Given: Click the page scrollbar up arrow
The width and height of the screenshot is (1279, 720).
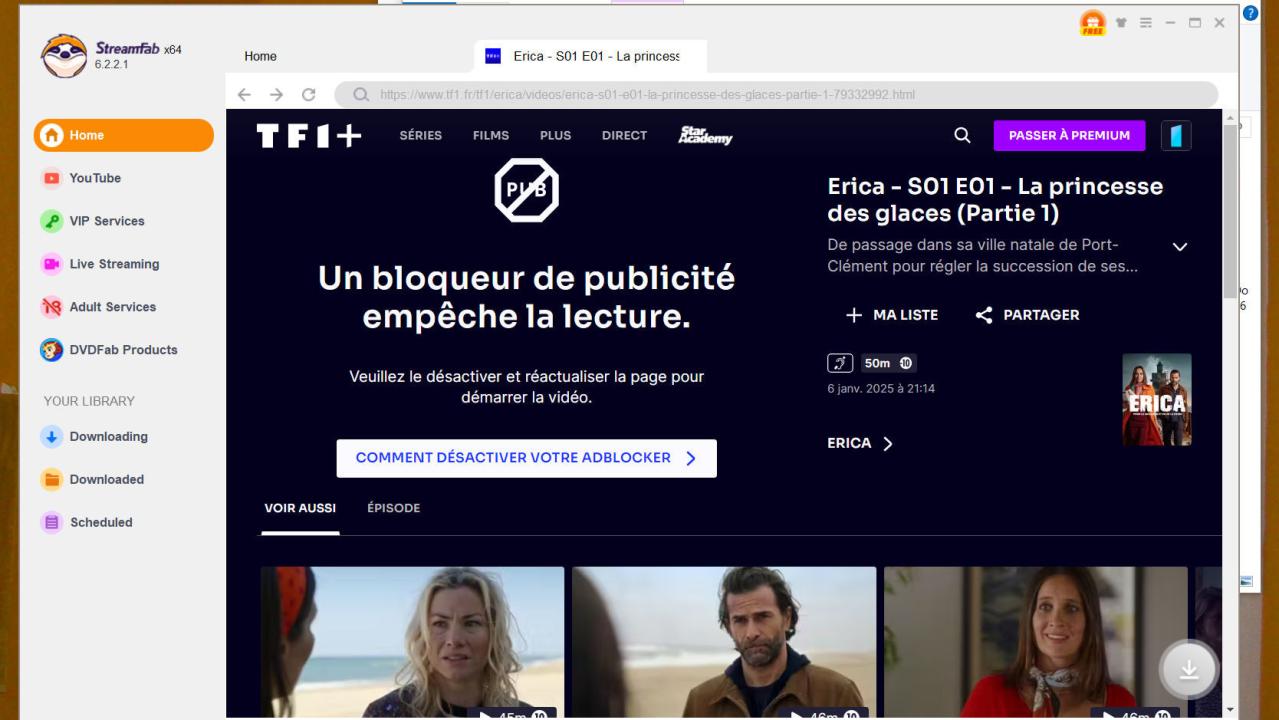Looking at the screenshot, I should [x=1230, y=118].
